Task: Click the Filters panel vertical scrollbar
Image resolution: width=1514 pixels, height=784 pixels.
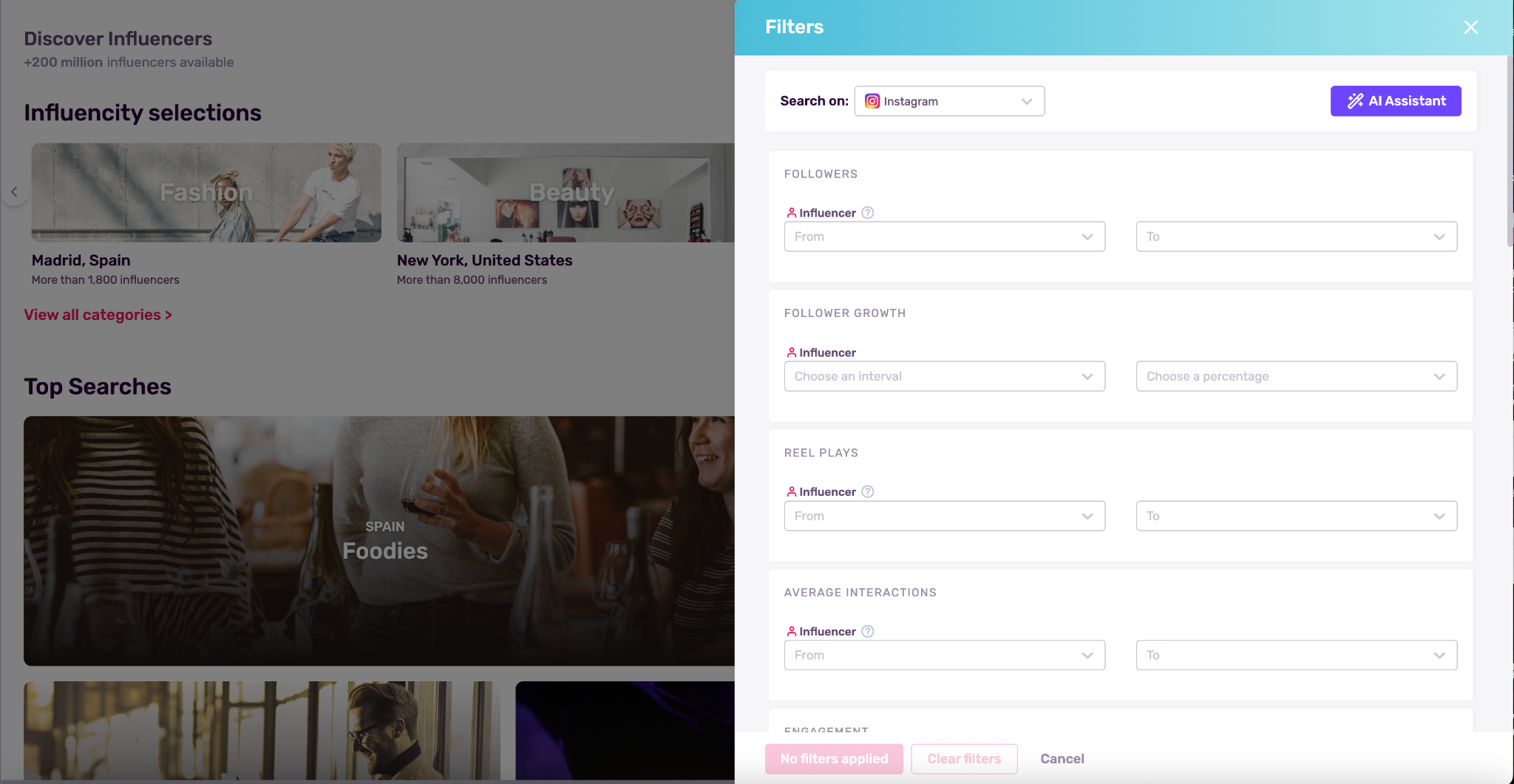Action: pos(1510,151)
